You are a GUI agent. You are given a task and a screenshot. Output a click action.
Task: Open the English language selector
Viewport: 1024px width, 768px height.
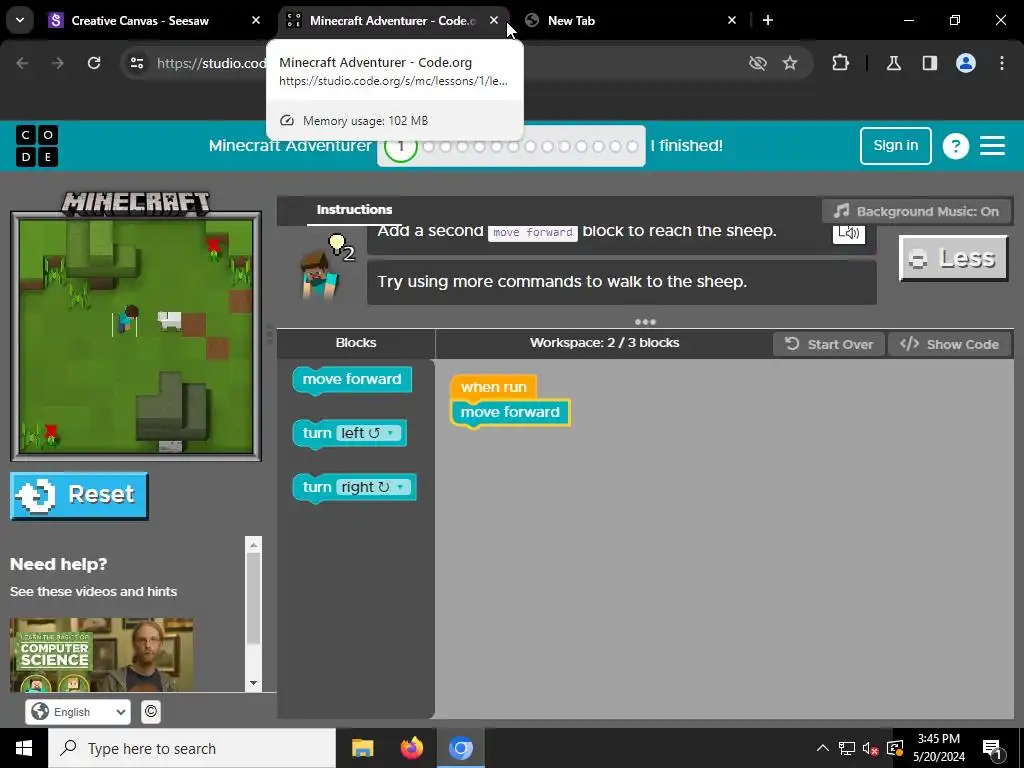[78, 711]
